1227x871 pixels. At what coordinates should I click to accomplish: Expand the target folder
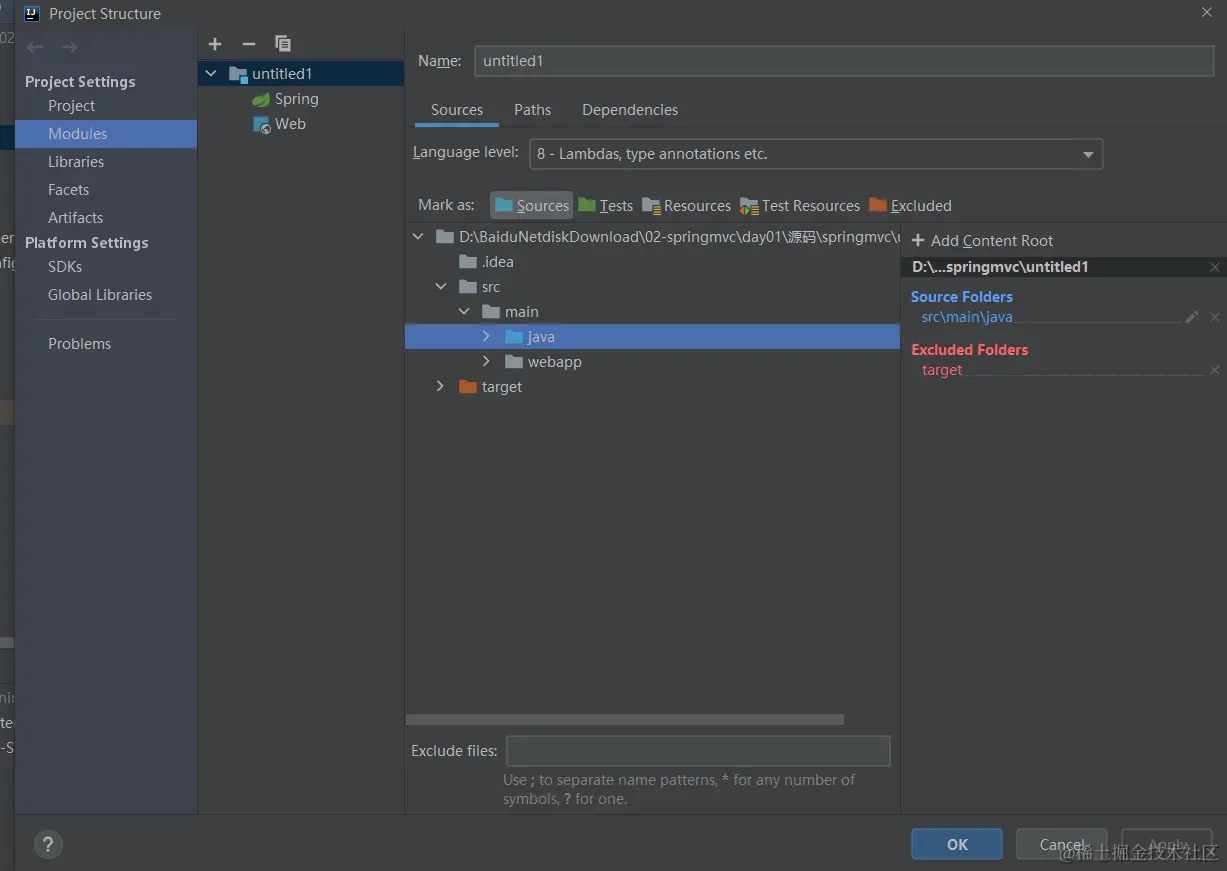pos(440,386)
